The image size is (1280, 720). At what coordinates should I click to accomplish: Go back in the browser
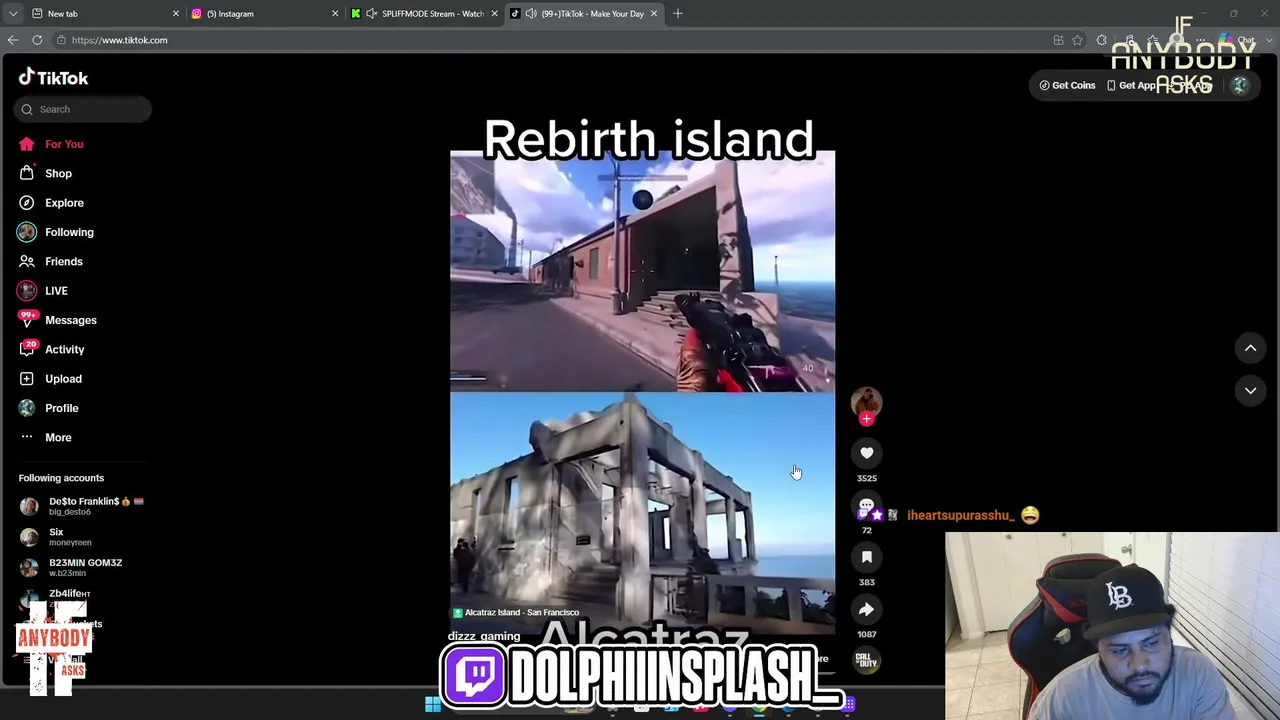[x=13, y=40]
